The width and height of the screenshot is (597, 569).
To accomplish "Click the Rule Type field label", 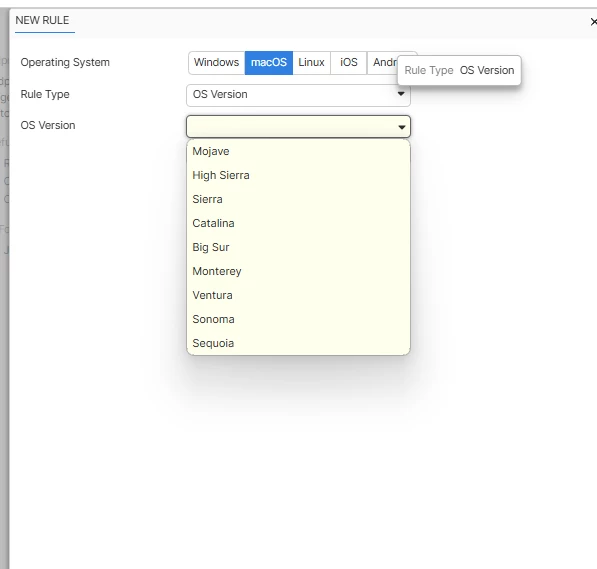I will (x=45, y=94).
